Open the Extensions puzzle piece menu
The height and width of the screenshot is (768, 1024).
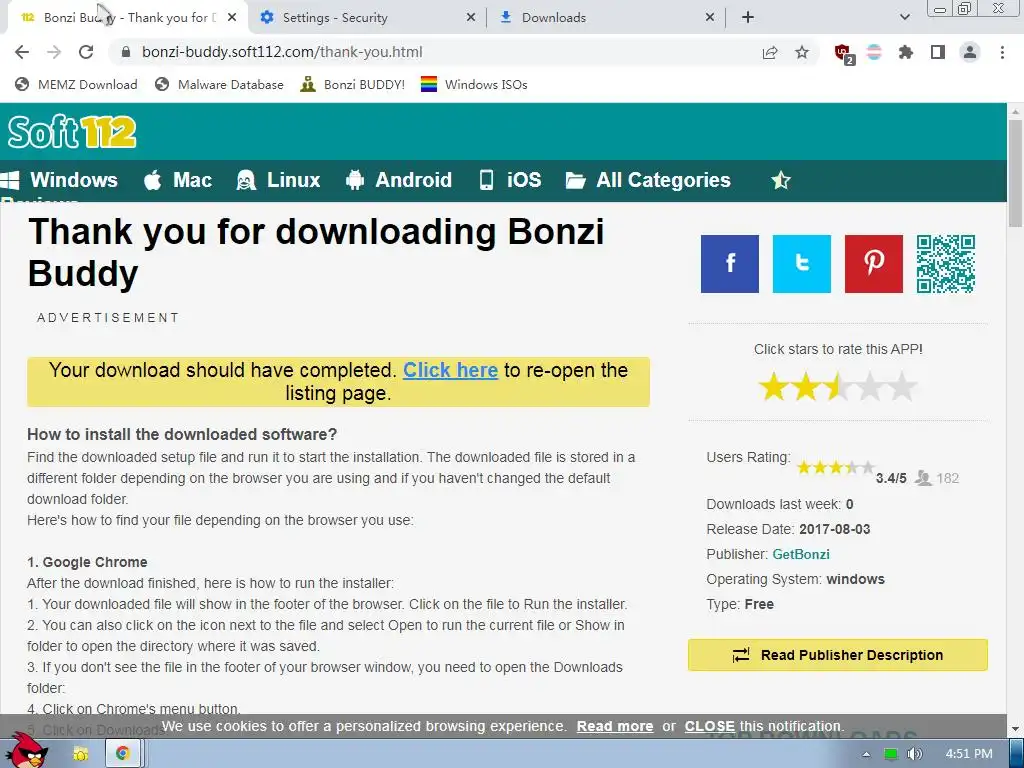[906, 52]
